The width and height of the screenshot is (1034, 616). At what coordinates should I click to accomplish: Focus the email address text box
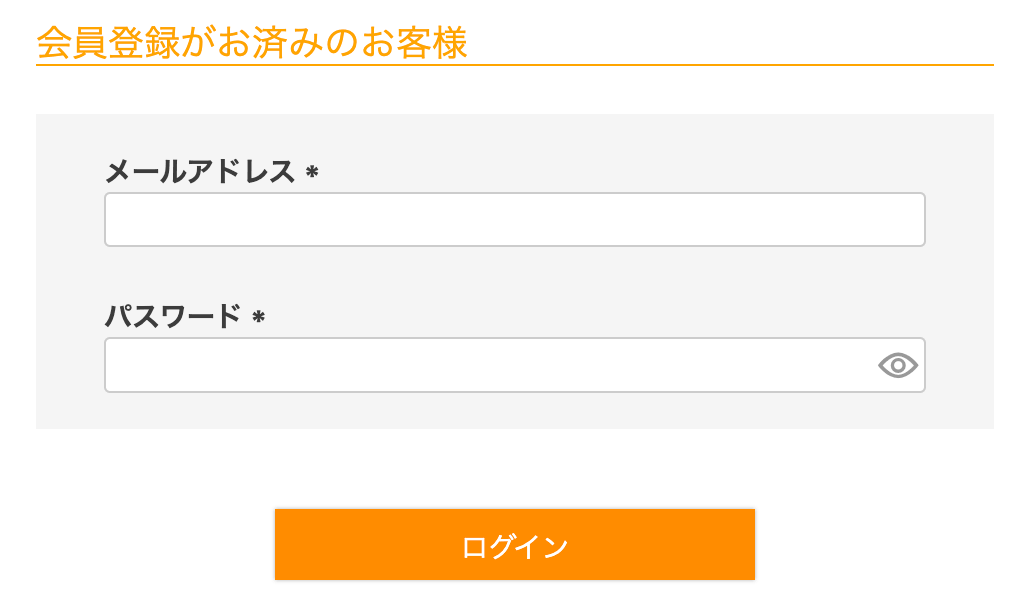(x=515, y=219)
